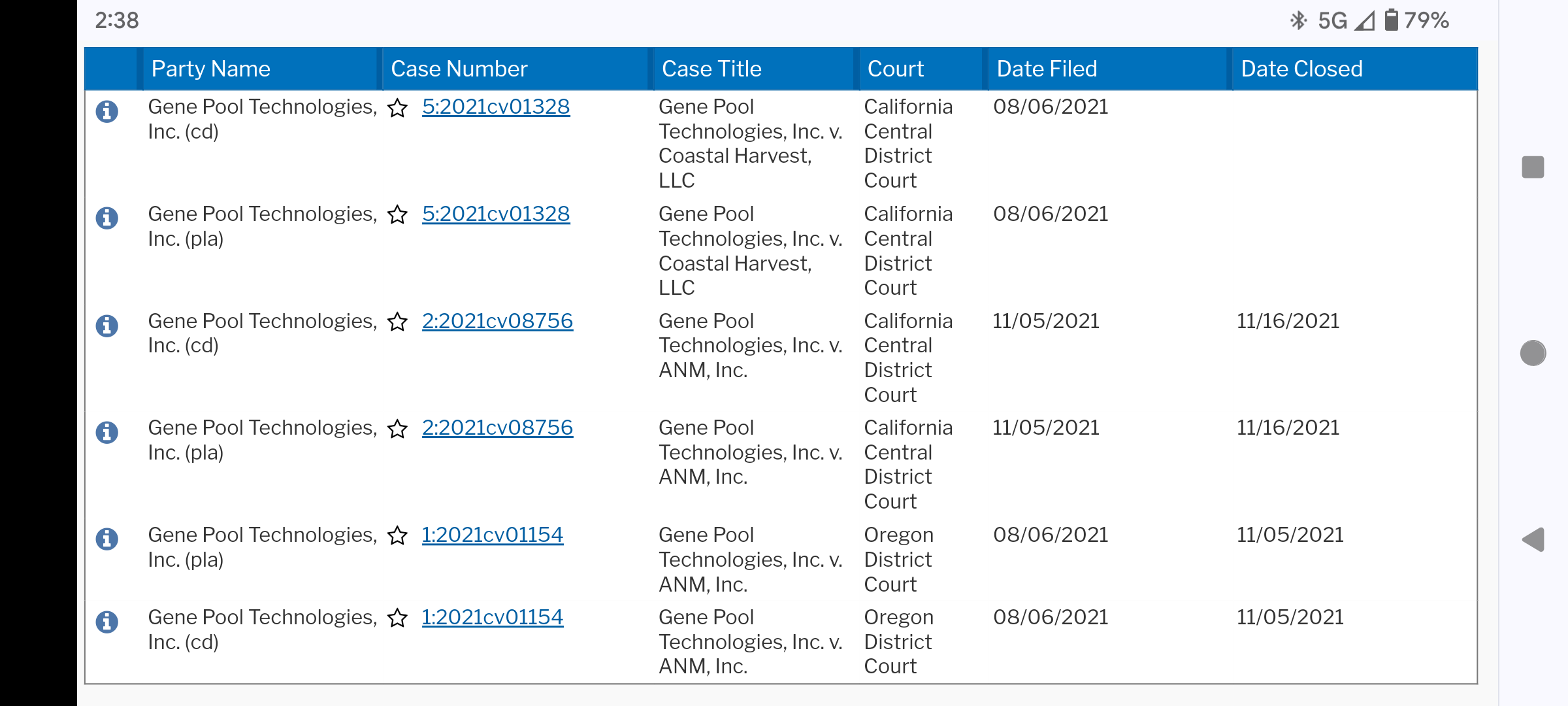Tap Android home circle button
The width and height of the screenshot is (1568, 706).
[x=1533, y=353]
